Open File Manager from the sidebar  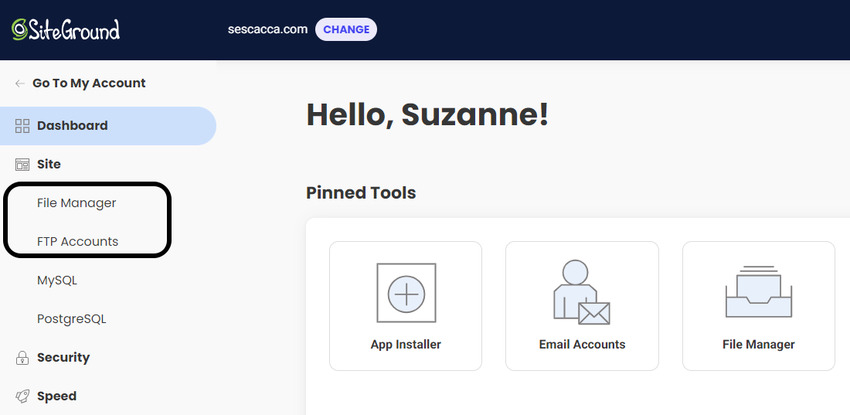76,202
